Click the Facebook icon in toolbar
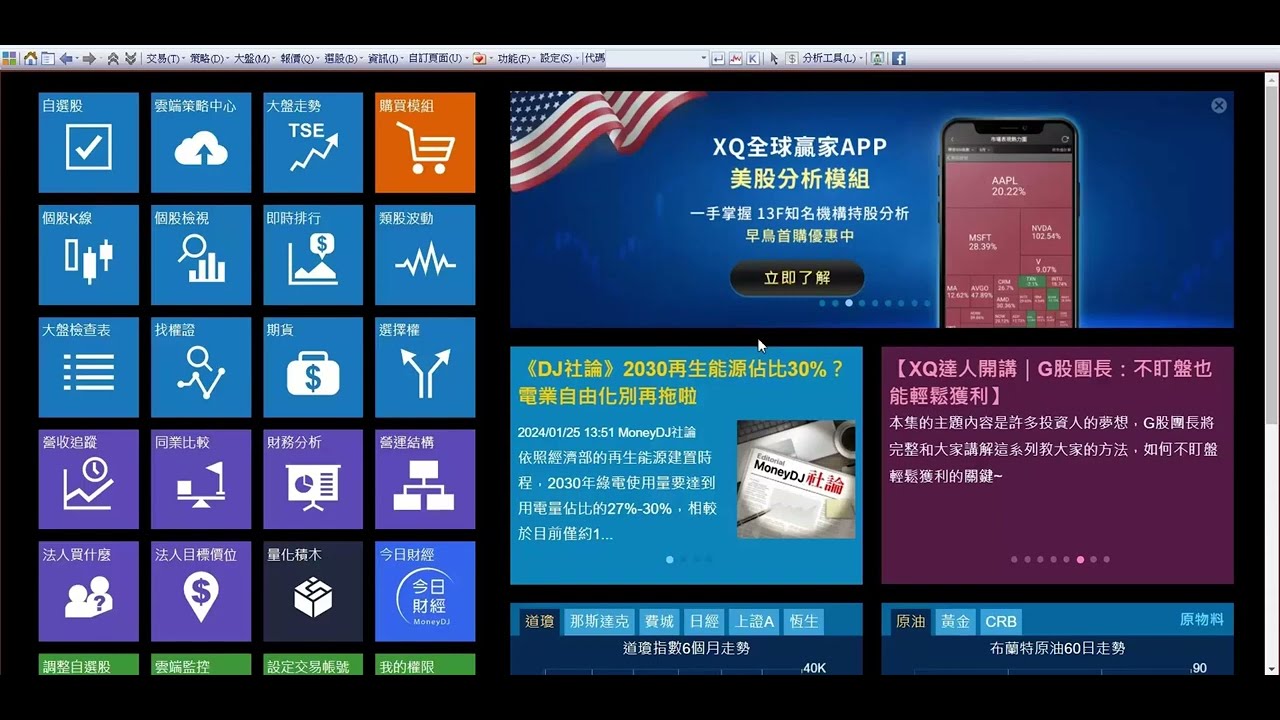 (899, 59)
